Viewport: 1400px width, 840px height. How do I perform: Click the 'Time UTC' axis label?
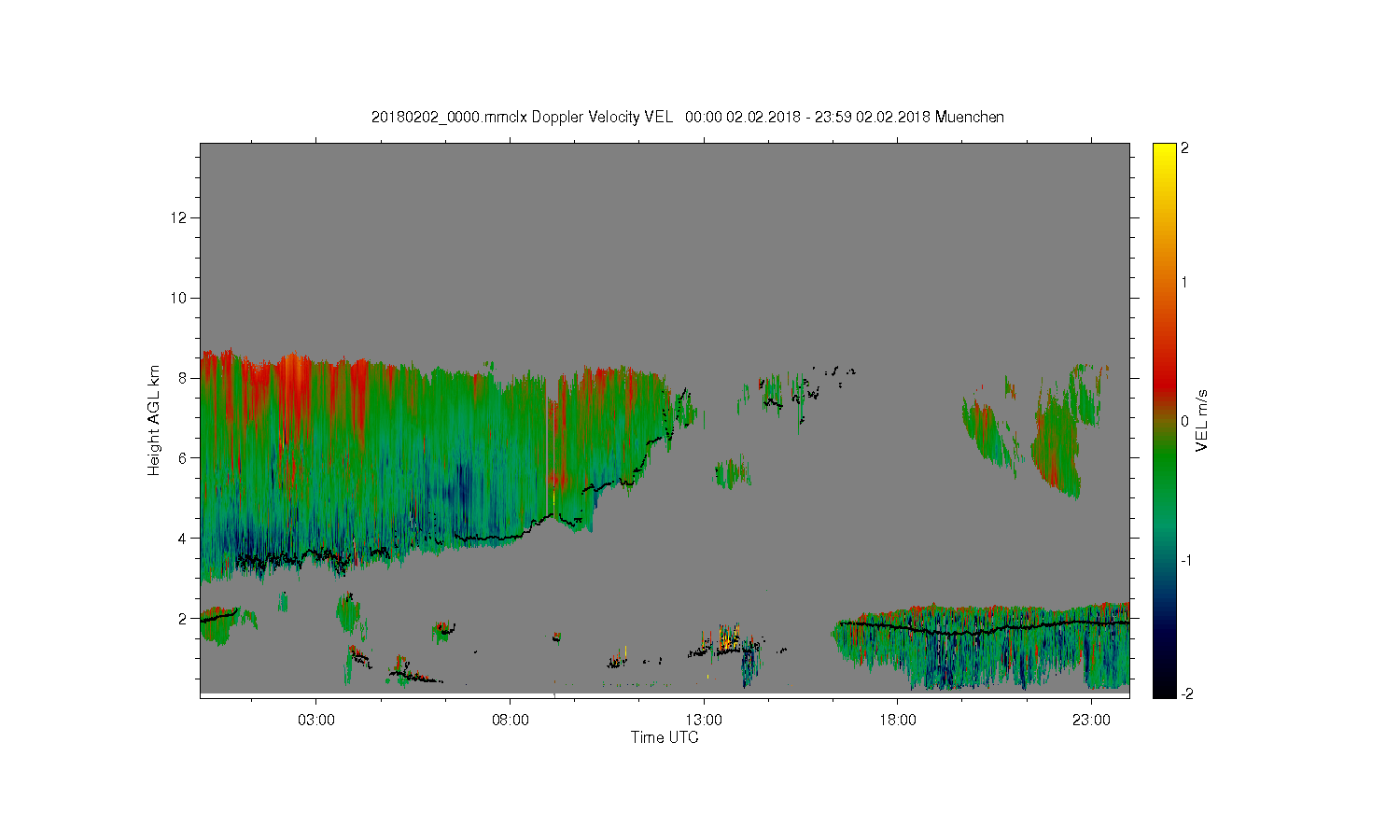click(x=665, y=737)
